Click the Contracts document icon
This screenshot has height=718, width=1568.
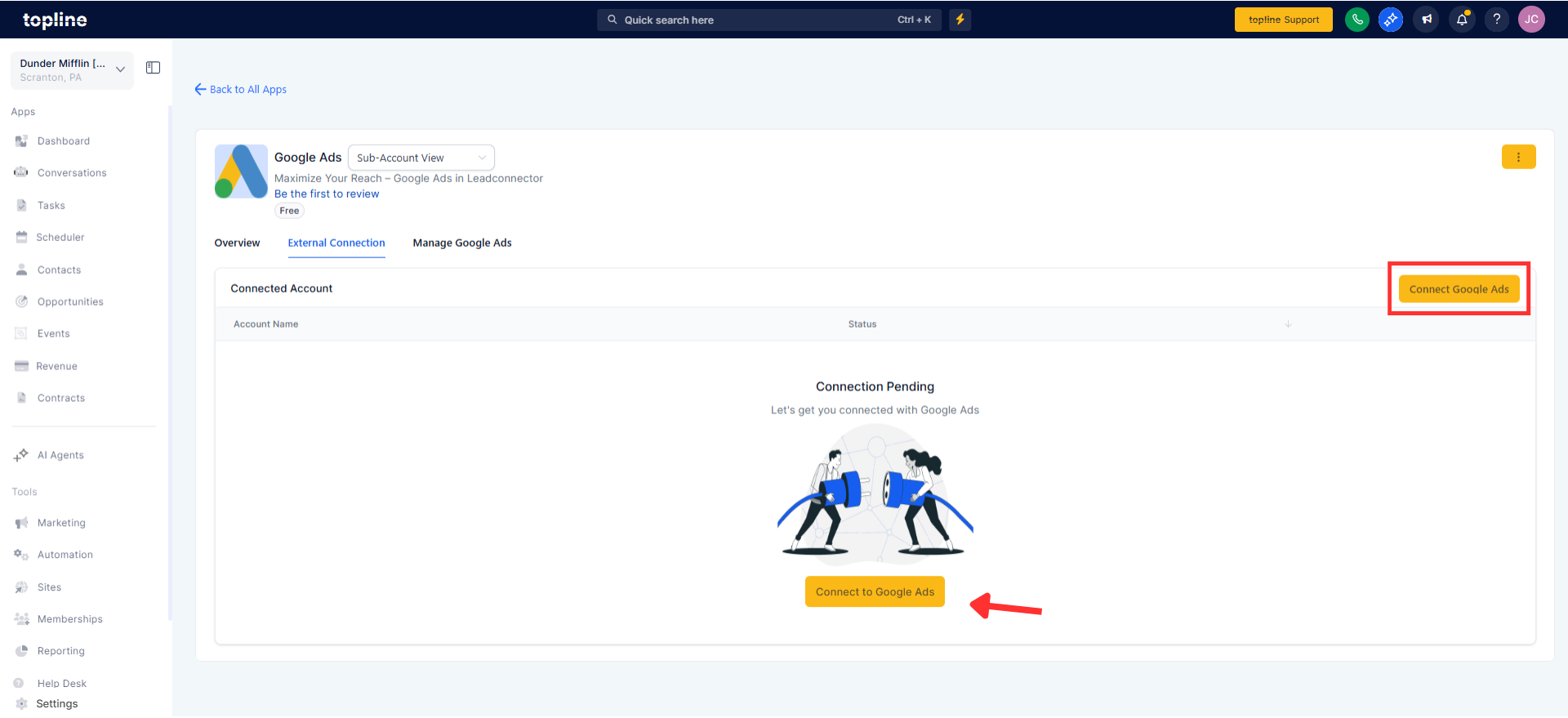21,398
